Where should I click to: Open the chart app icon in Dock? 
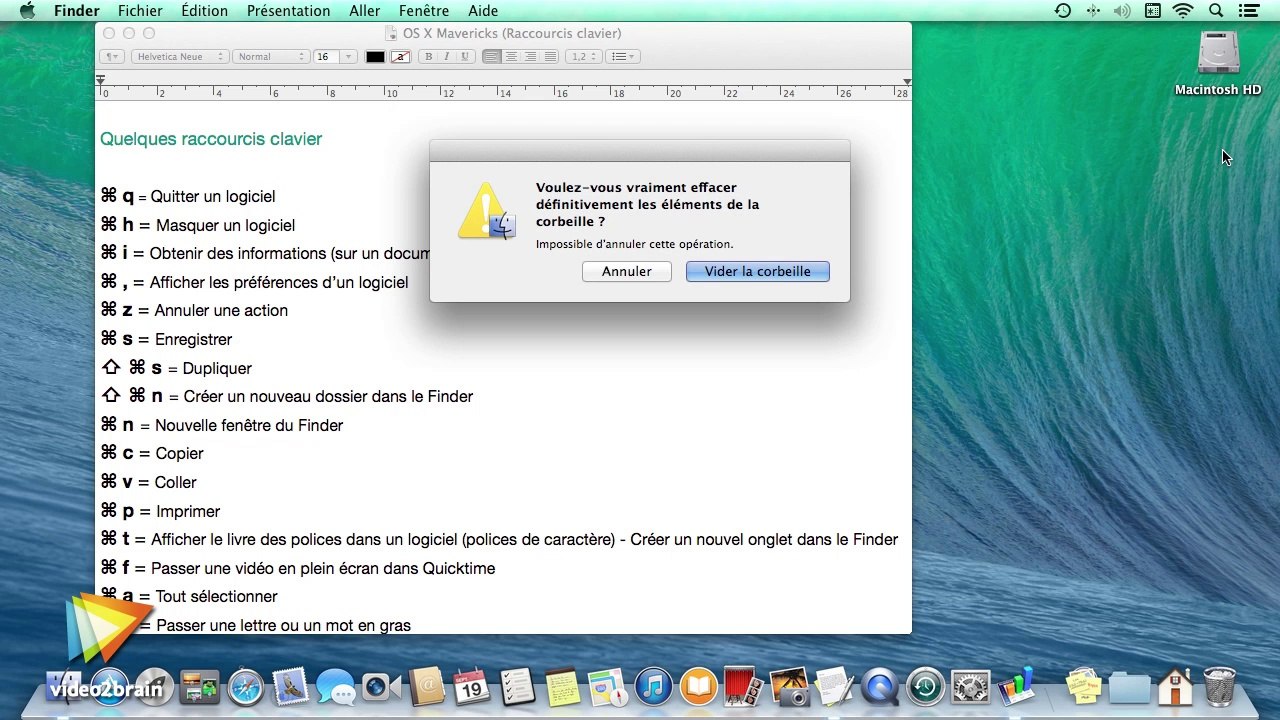point(1016,686)
